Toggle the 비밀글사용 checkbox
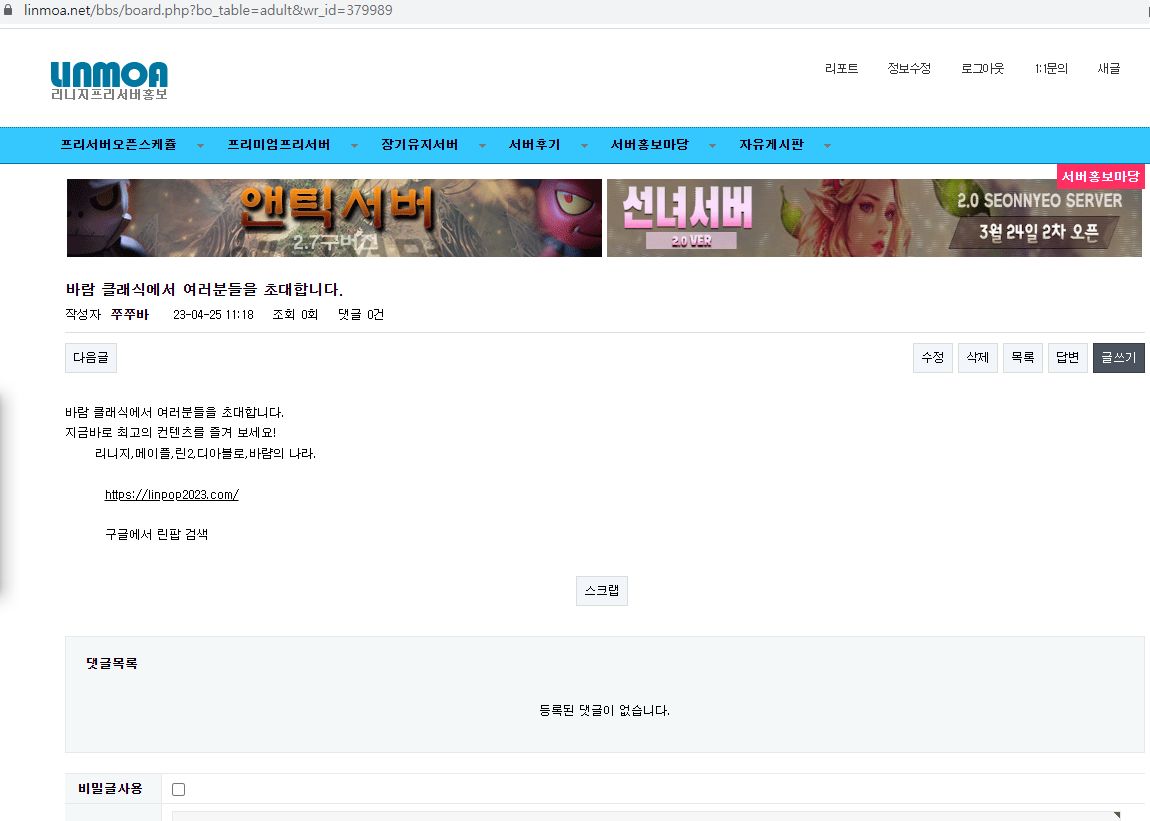 point(178,789)
